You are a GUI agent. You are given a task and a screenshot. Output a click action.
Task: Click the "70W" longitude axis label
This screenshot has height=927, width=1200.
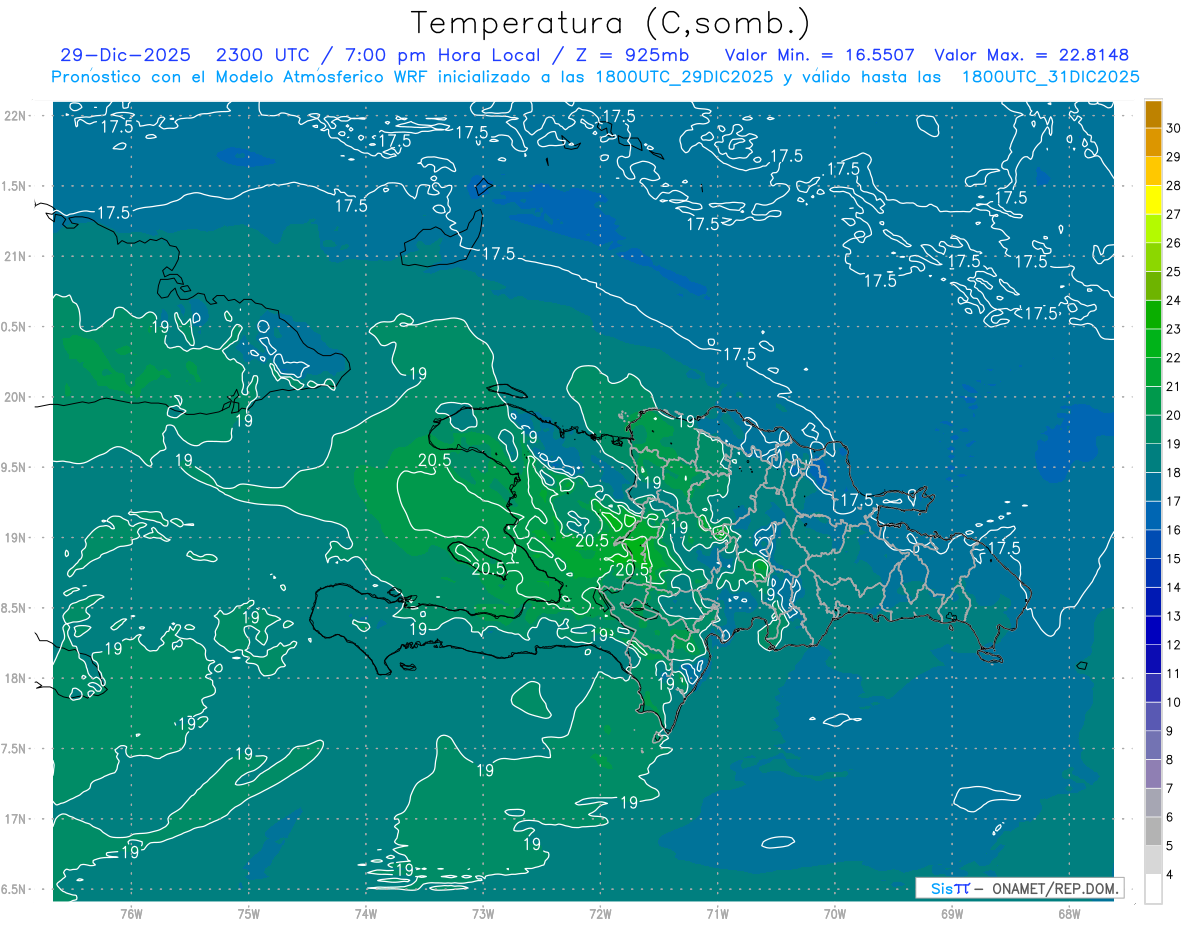pyautogui.click(x=834, y=913)
